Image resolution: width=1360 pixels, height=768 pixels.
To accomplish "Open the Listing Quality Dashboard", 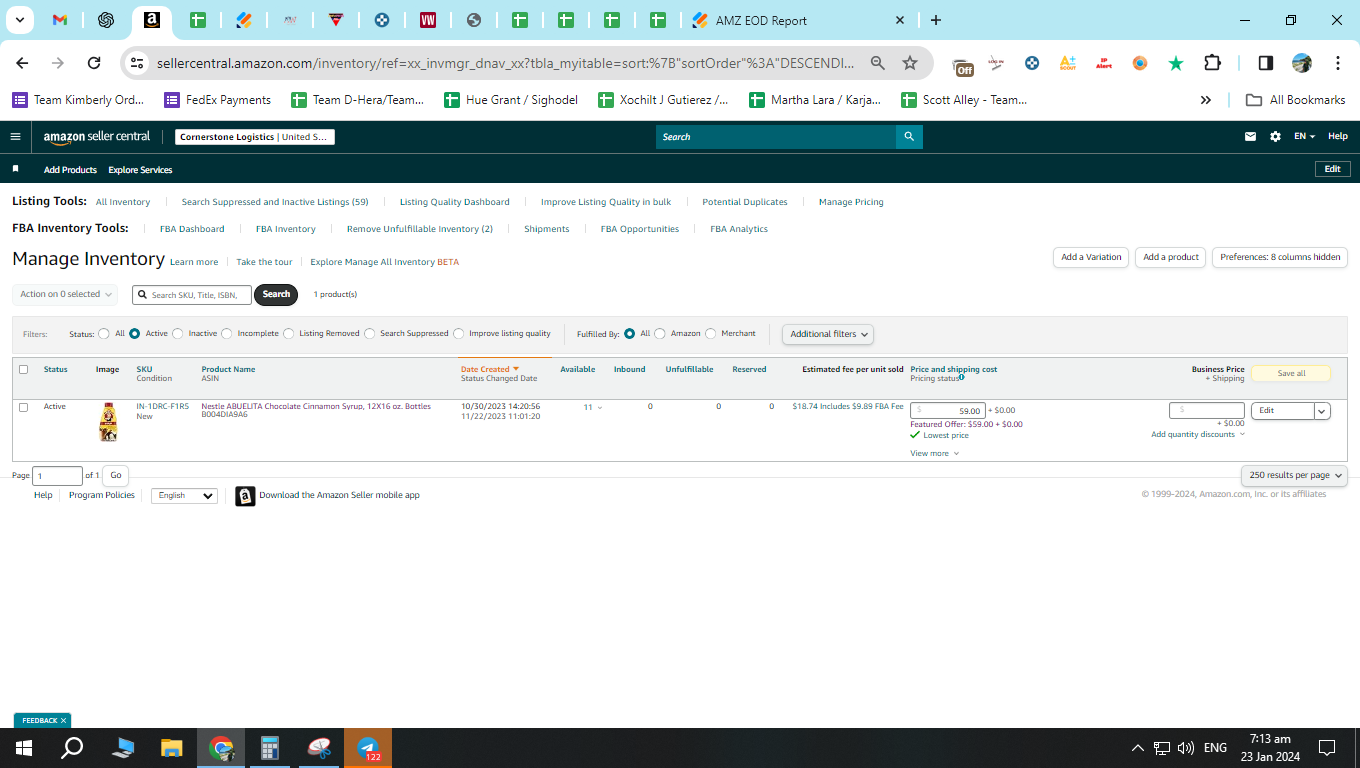I will (455, 202).
